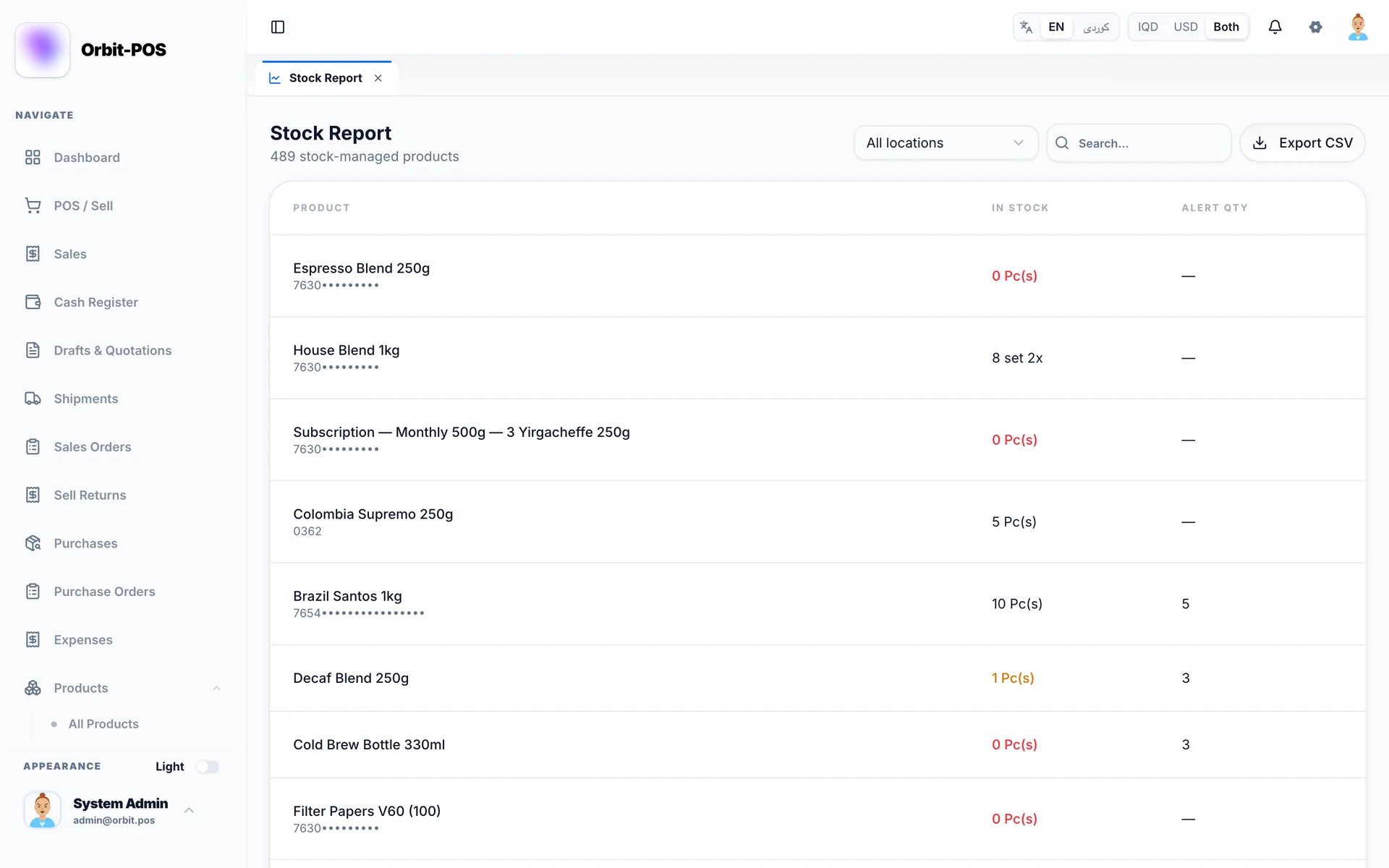
Task: Click the 8 set 2x stock value
Action: pyautogui.click(x=1017, y=358)
